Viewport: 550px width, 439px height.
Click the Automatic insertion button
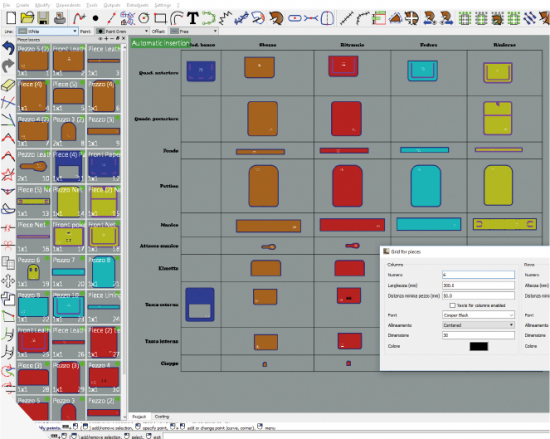point(161,43)
